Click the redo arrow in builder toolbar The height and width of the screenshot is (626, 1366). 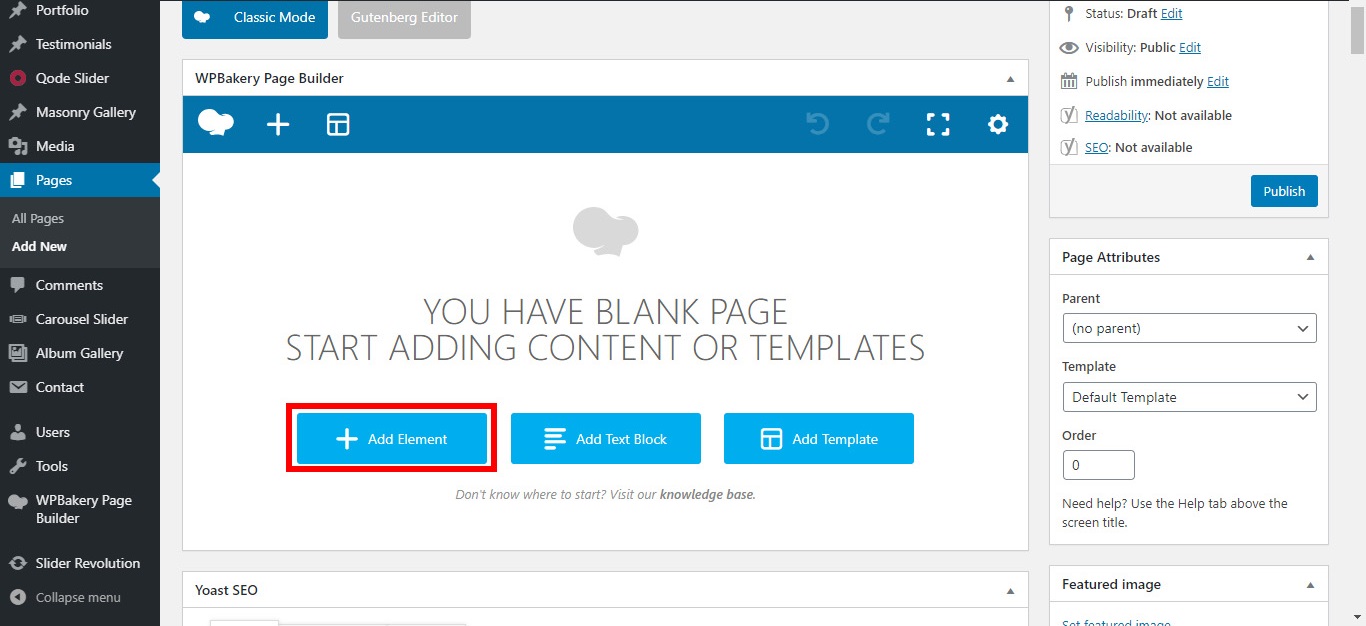point(878,124)
